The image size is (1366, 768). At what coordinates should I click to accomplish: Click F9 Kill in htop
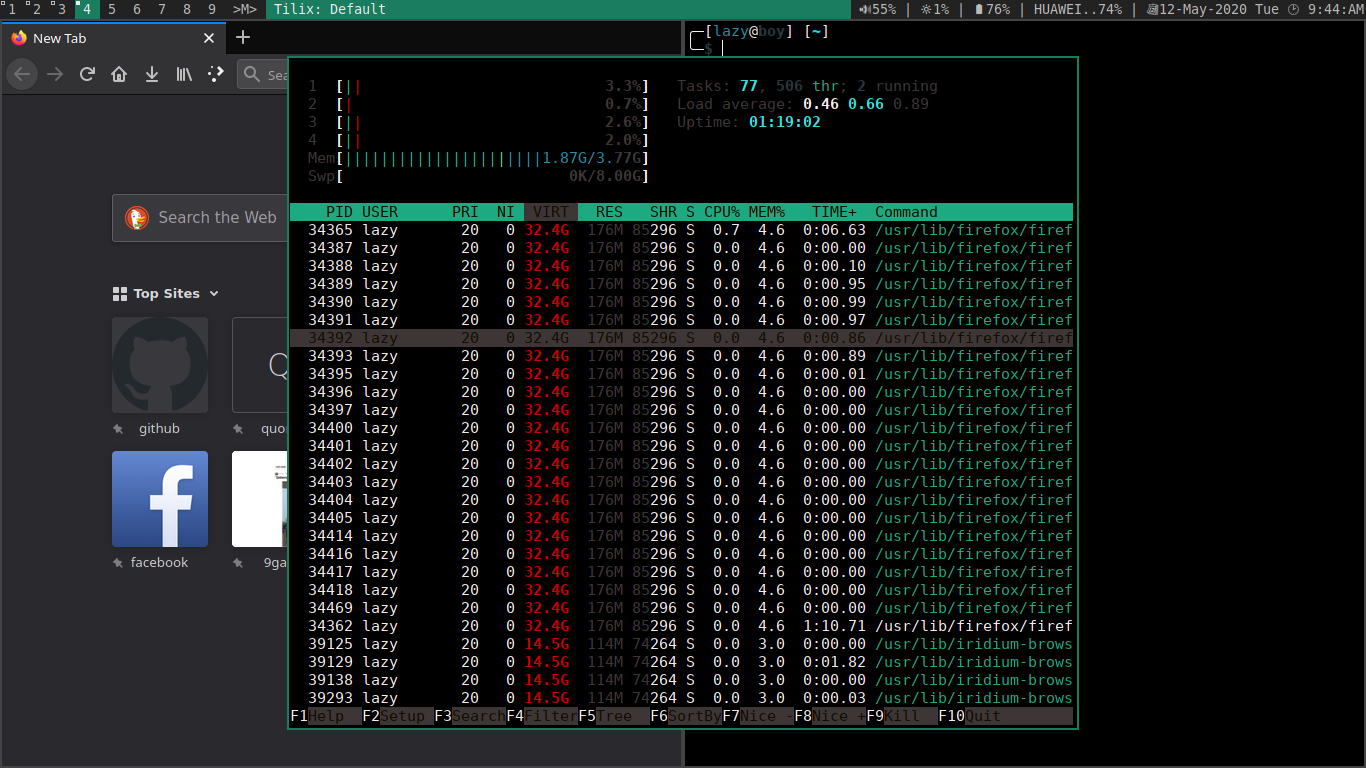(x=902, y=716)
